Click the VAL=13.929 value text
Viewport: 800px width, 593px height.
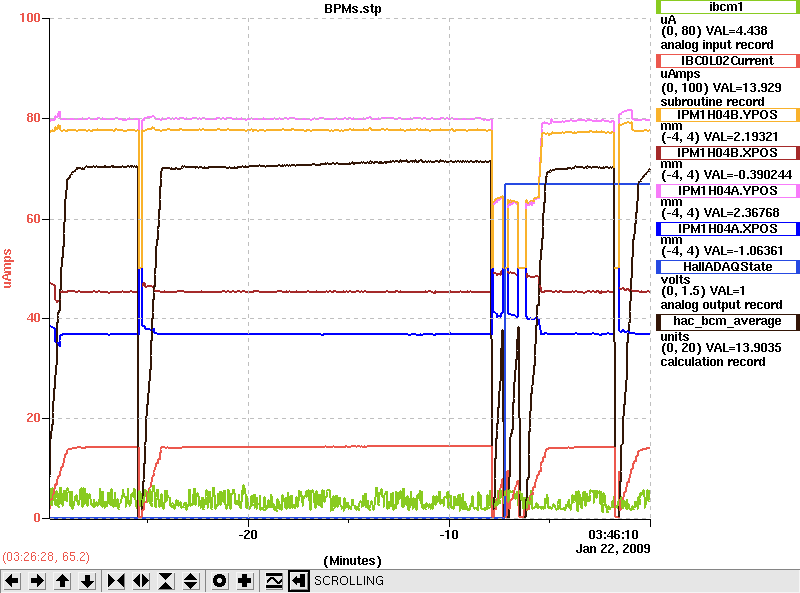746,87
